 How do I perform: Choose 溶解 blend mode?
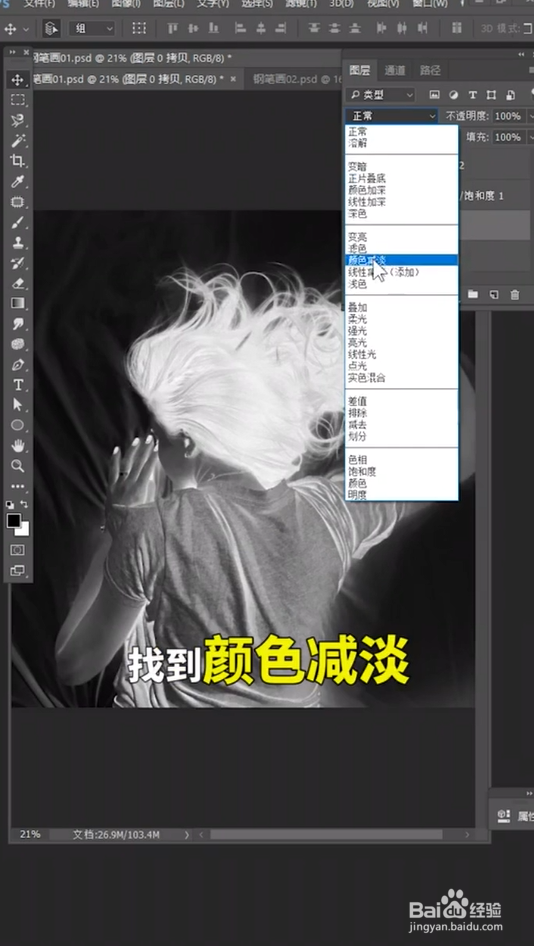[401, 143]
